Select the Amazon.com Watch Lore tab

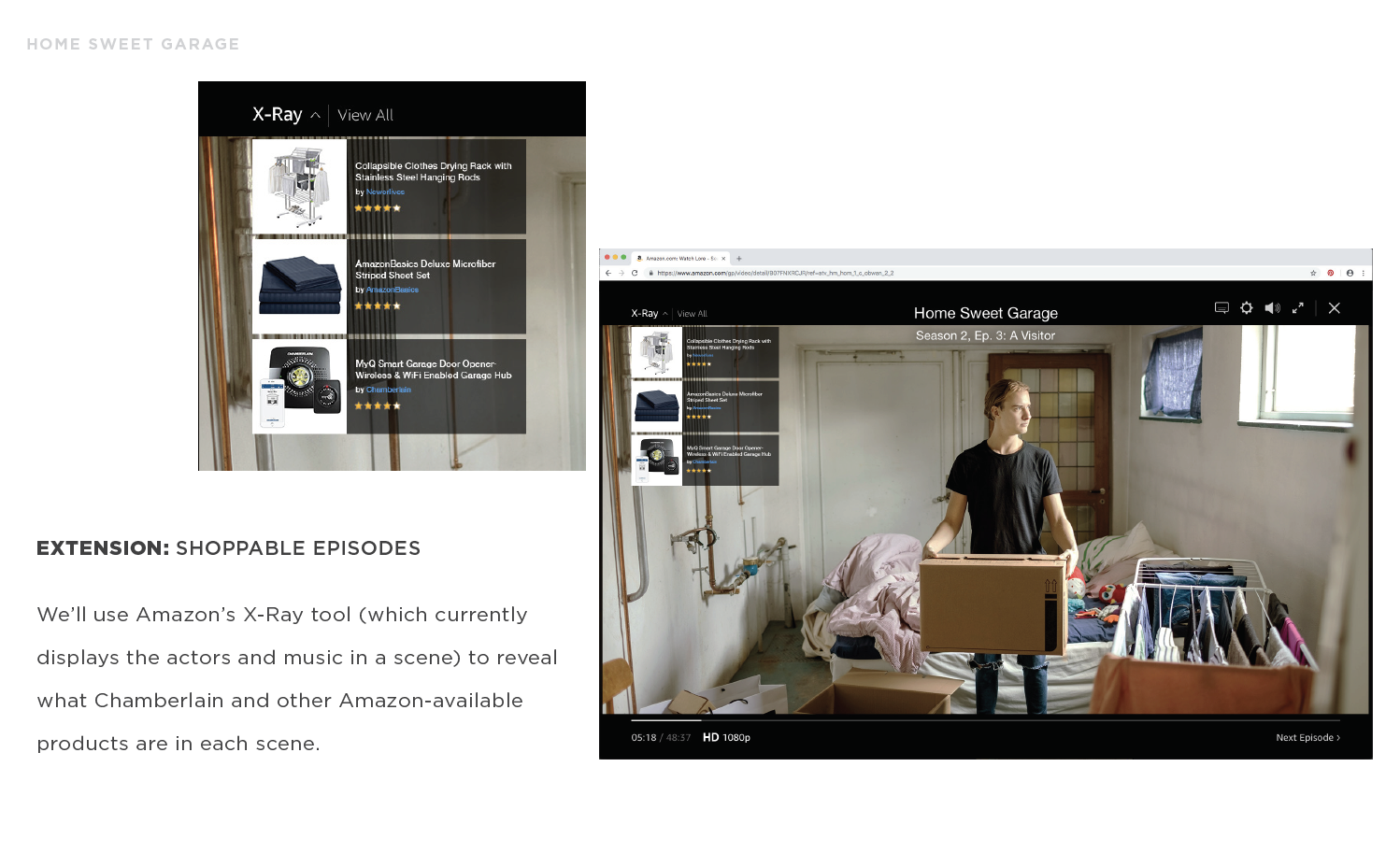[680, 258]
